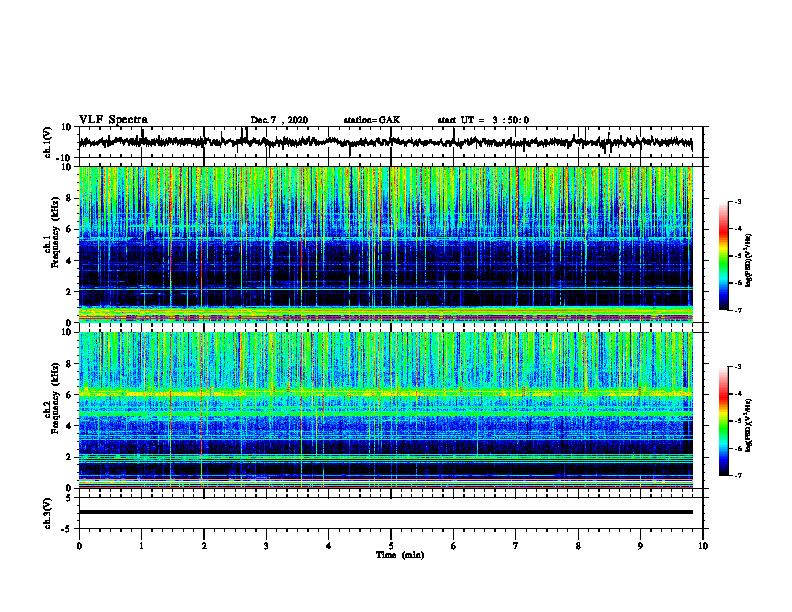Click the time axis tick label "8"

(x=578, y=546)
